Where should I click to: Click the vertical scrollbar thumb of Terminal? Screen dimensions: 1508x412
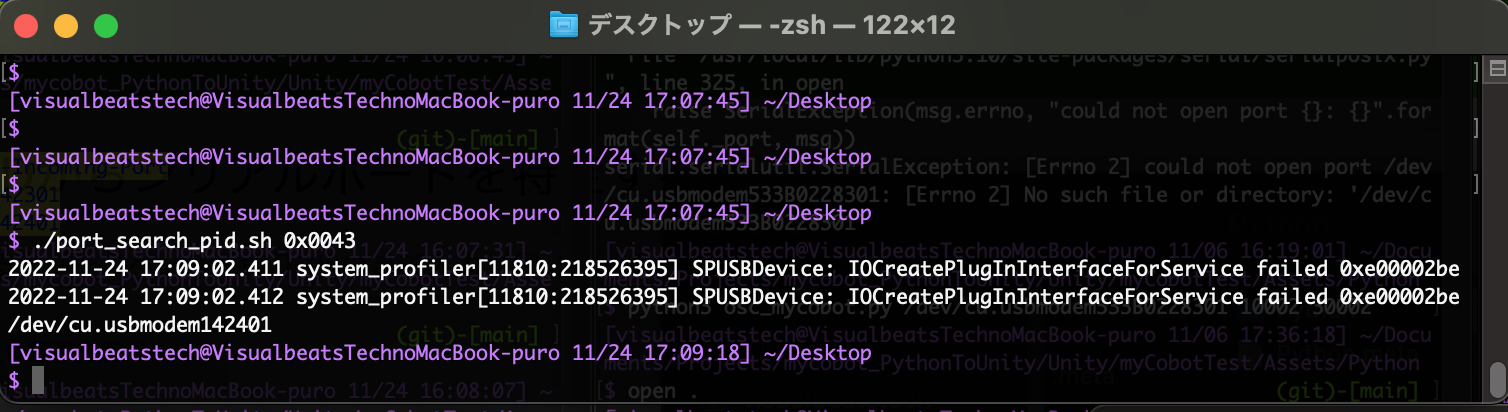1497,379
